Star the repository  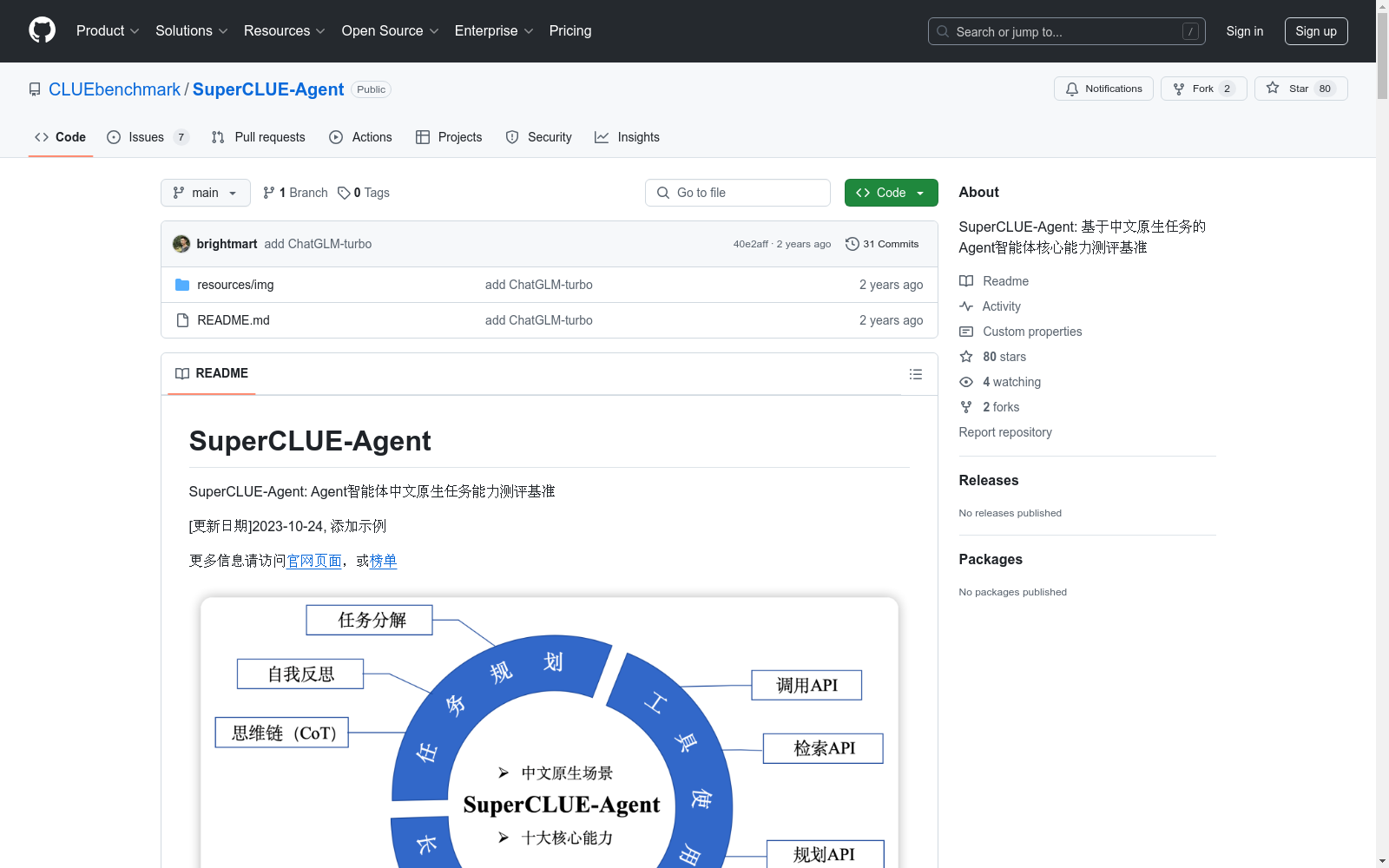point(1301,89)
